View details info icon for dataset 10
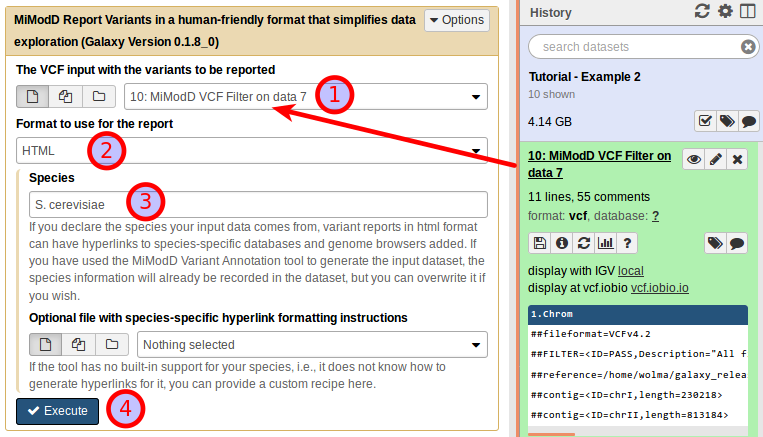The width and height of the screenshot is (763, 437). coord(562,243)
